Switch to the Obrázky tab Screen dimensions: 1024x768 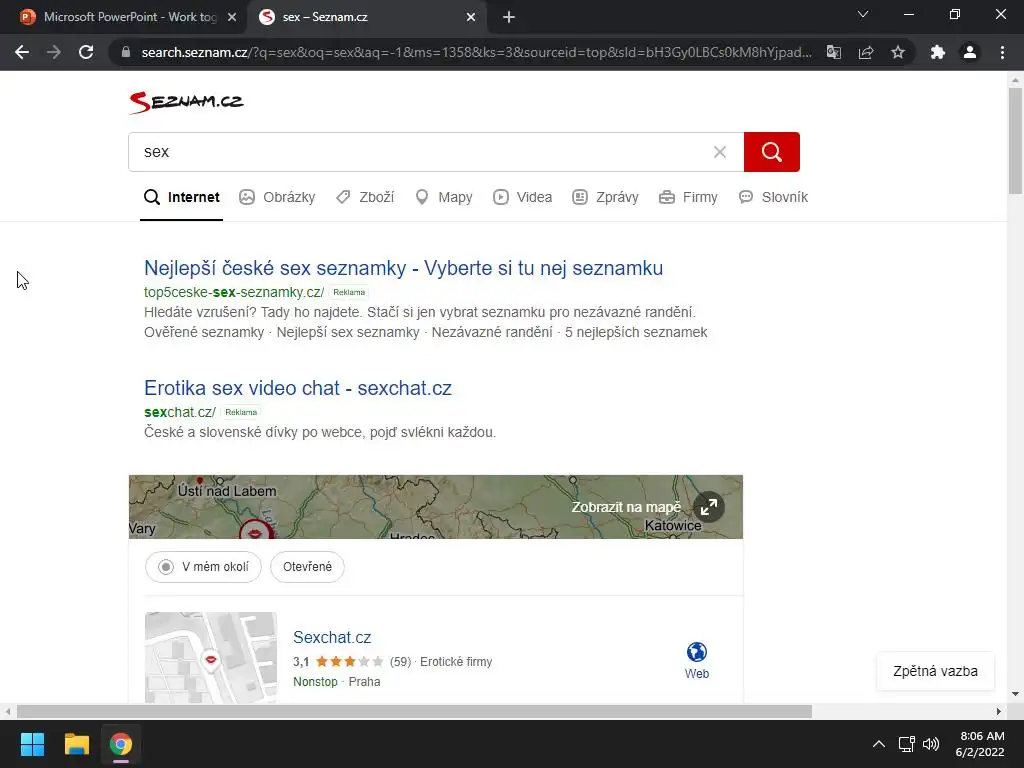point(277,197)
